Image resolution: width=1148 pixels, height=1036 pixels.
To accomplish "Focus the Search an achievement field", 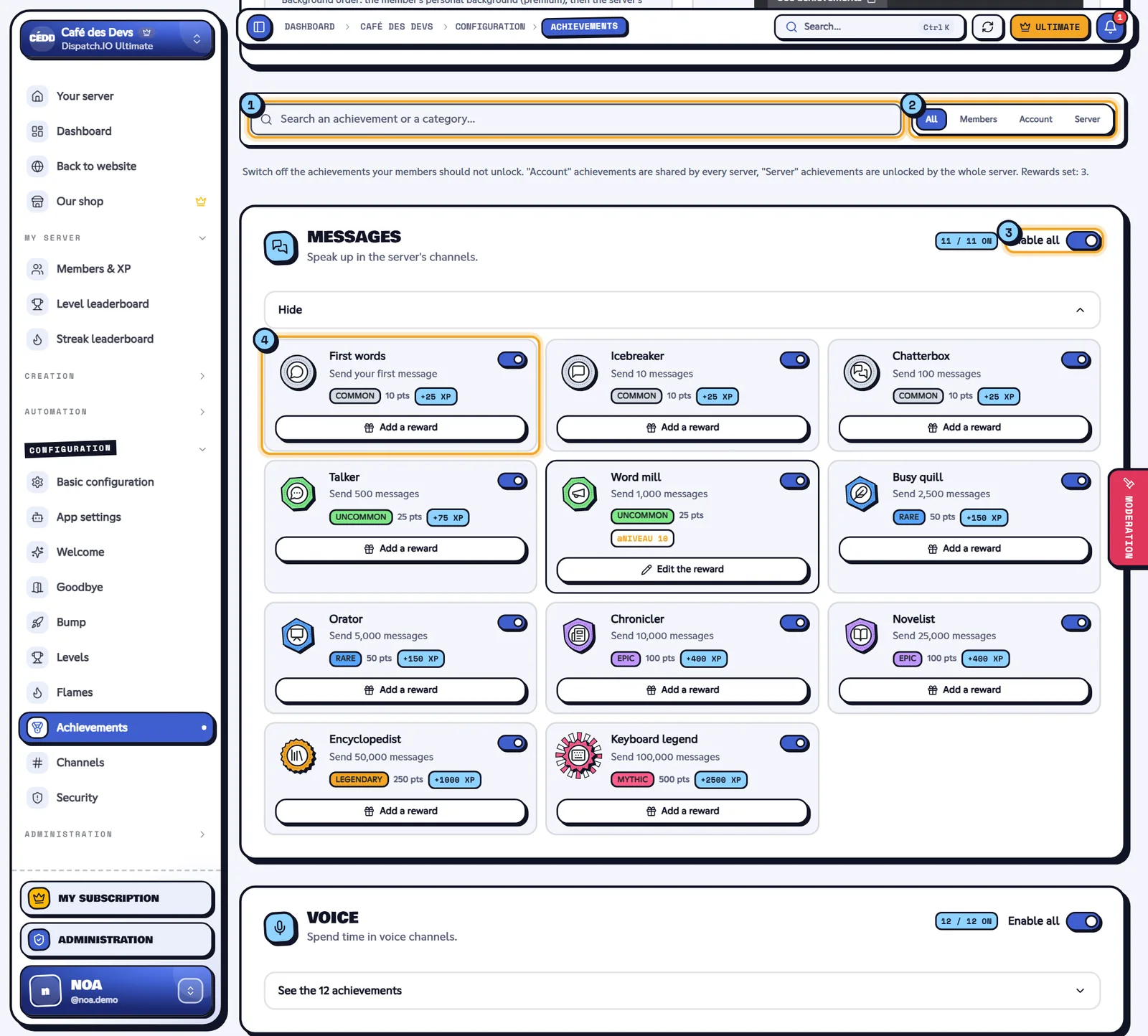I will pyautogui.click(x=575, y=119).
